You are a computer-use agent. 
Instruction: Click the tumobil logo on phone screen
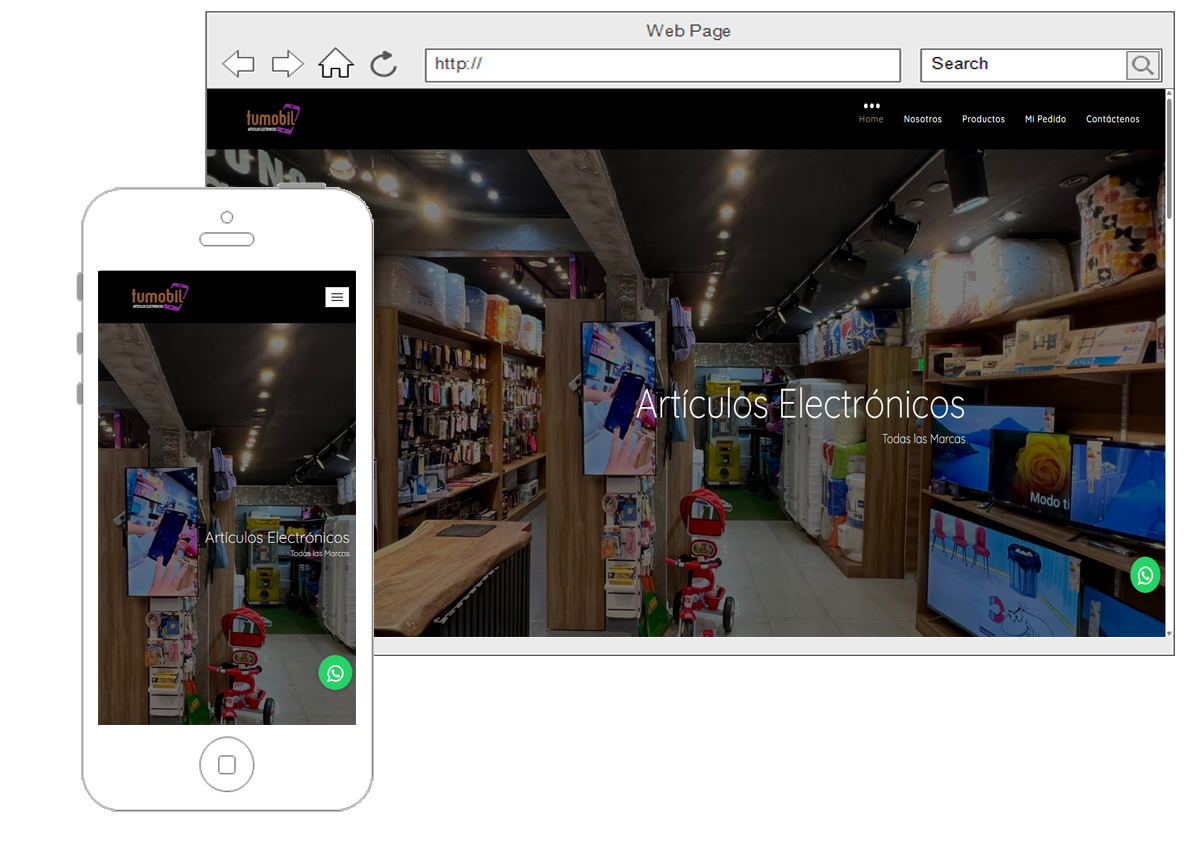160,296
